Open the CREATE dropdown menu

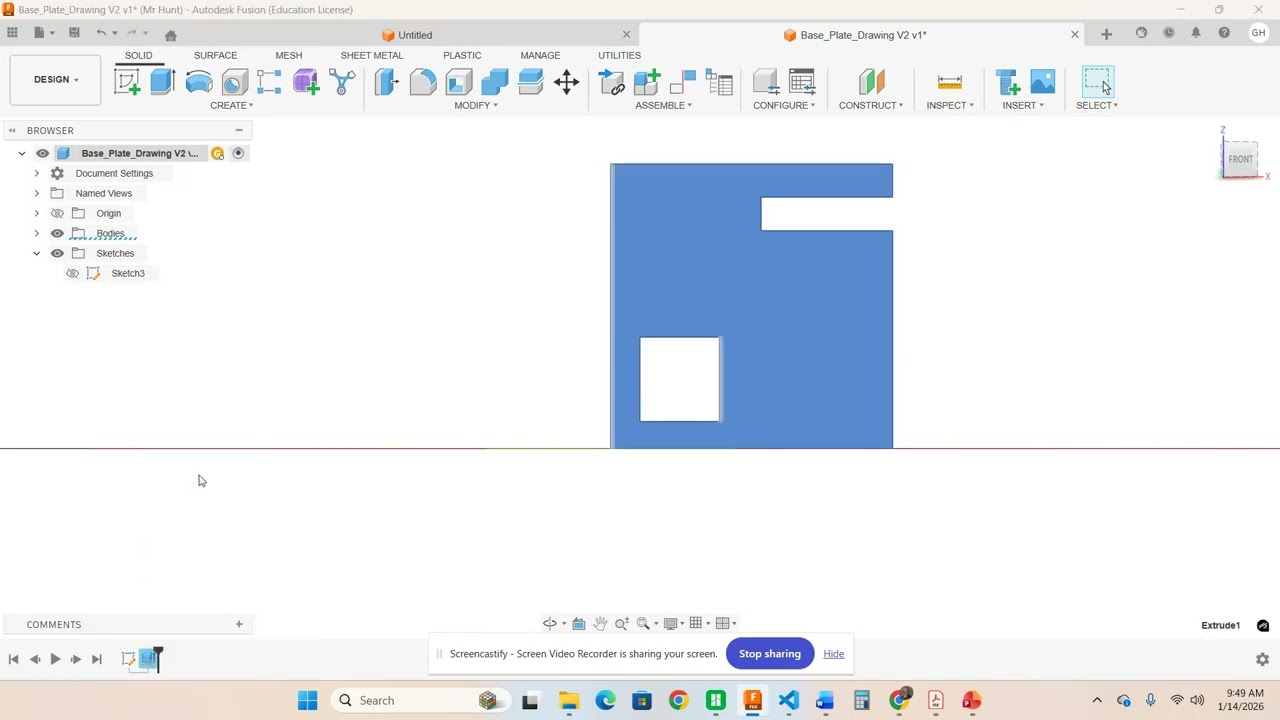coord(231,105)
